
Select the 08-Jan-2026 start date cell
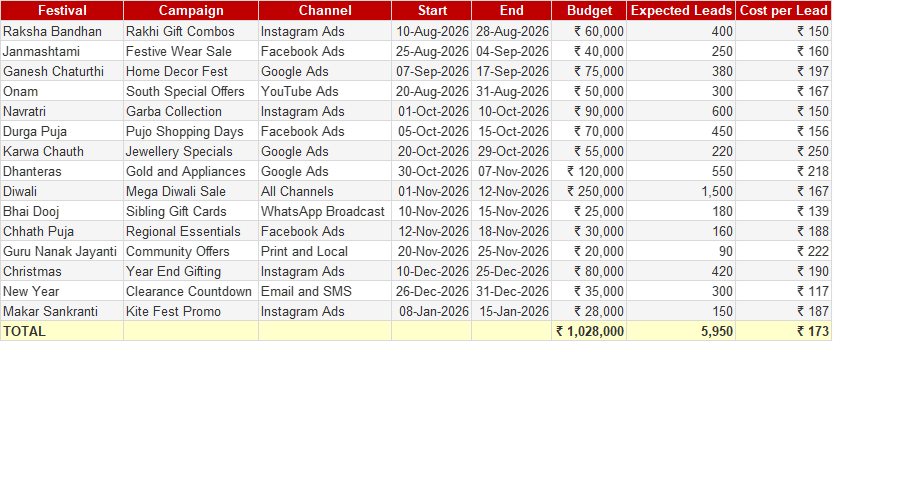(x=432, y=311)
